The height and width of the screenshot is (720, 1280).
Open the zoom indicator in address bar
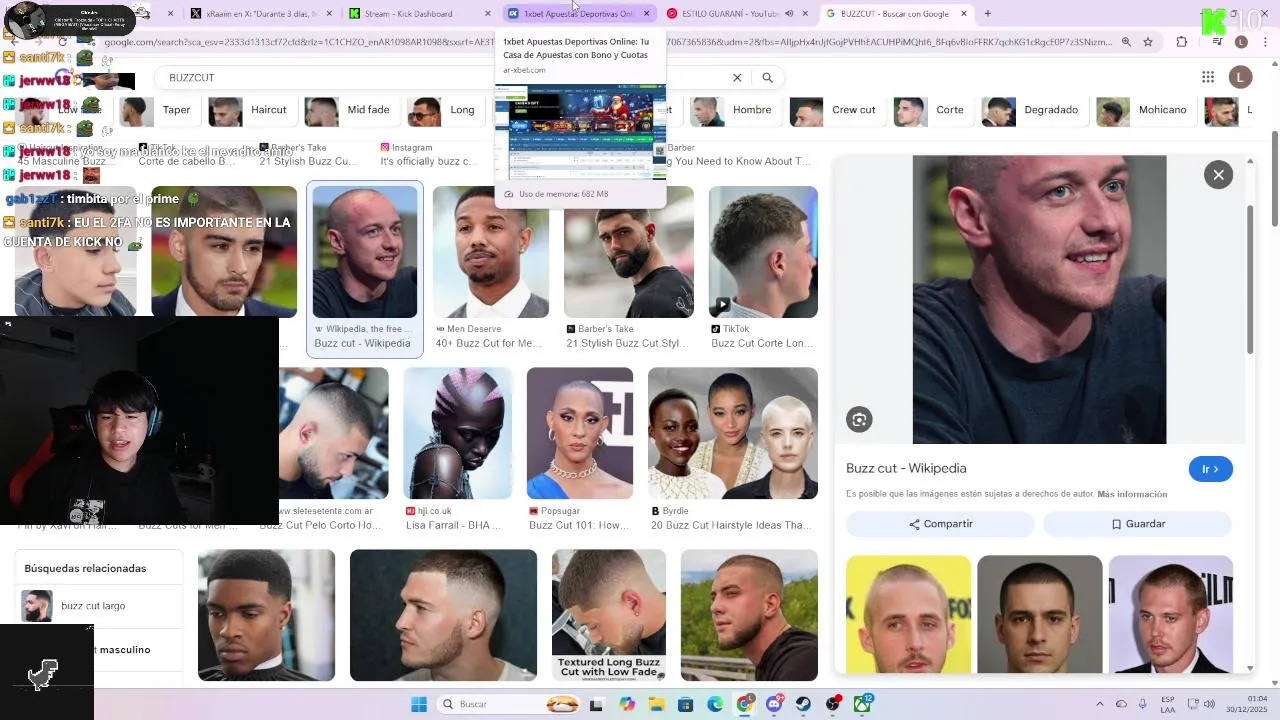click(x=1126, y=42)
